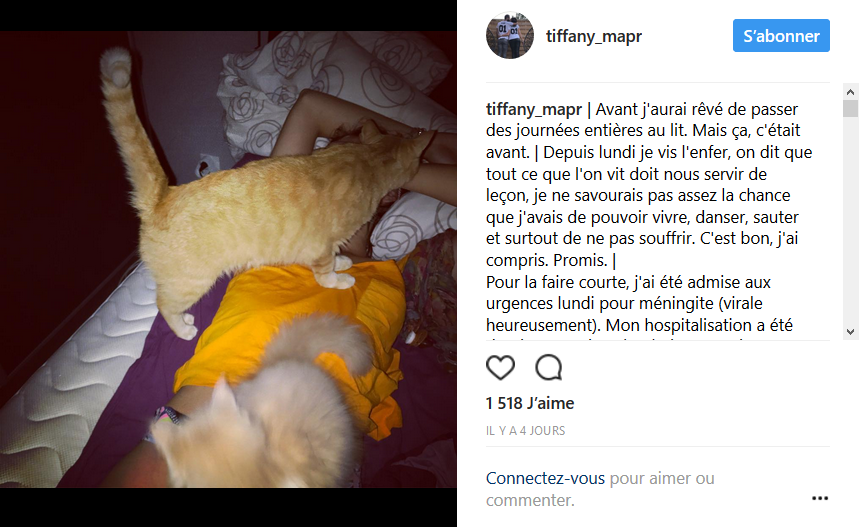Click the caption paragraph about méningite
Viewport: 859px width, 527px height.
click(x=639, y=303)
